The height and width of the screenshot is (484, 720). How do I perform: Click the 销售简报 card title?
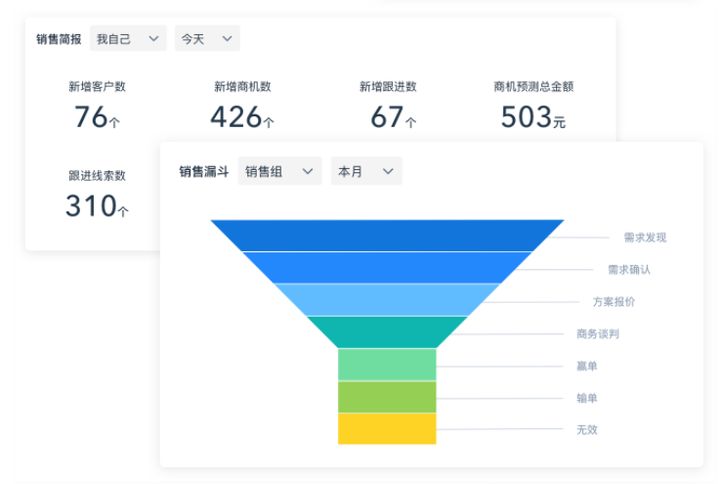click(58, 39)
